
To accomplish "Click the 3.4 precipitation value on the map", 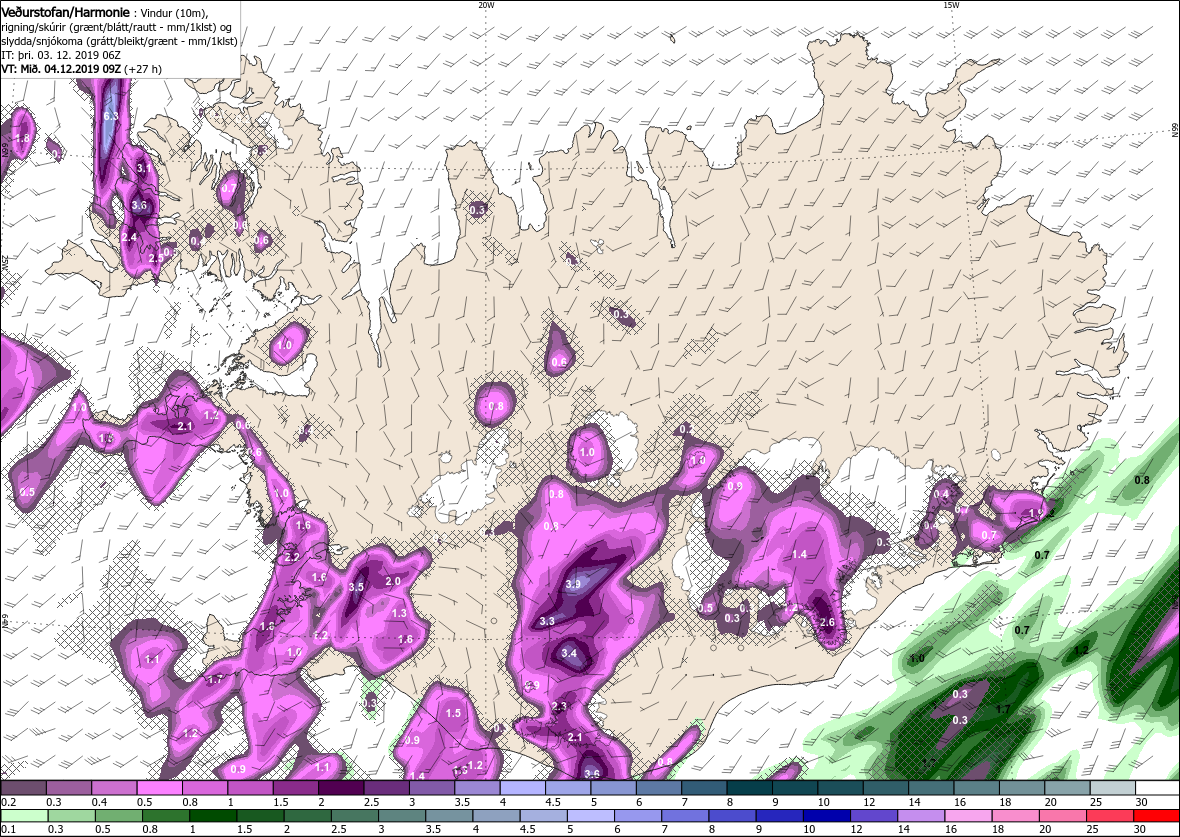I will point(569,653).
